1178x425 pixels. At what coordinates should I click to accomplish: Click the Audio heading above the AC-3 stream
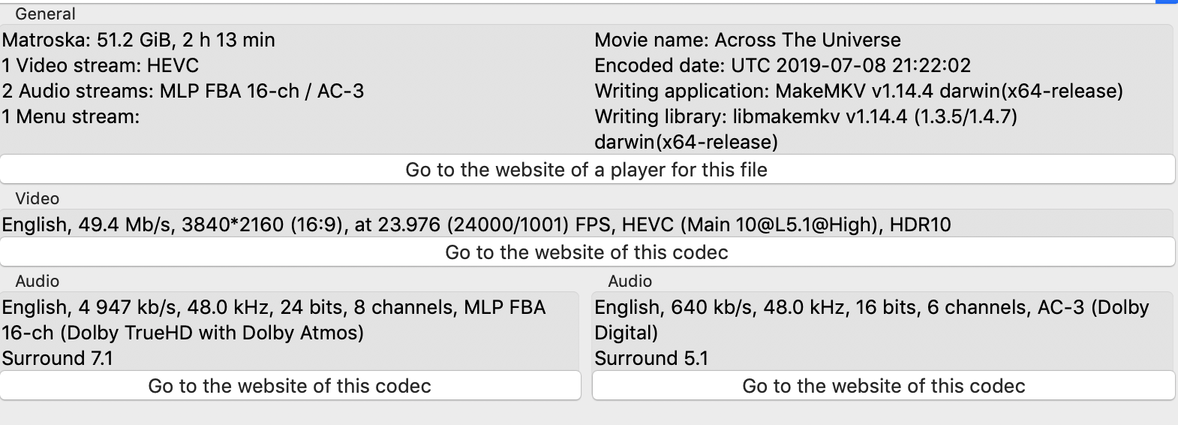[x=630, y=282]
